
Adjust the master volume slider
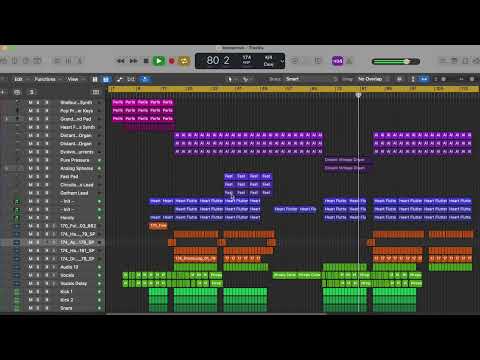tap(396, 61)
